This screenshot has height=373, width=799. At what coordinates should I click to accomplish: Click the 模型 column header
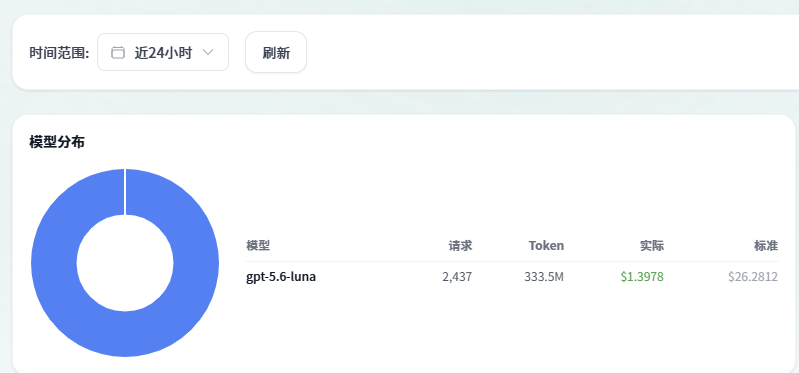[x=258, y=246]
